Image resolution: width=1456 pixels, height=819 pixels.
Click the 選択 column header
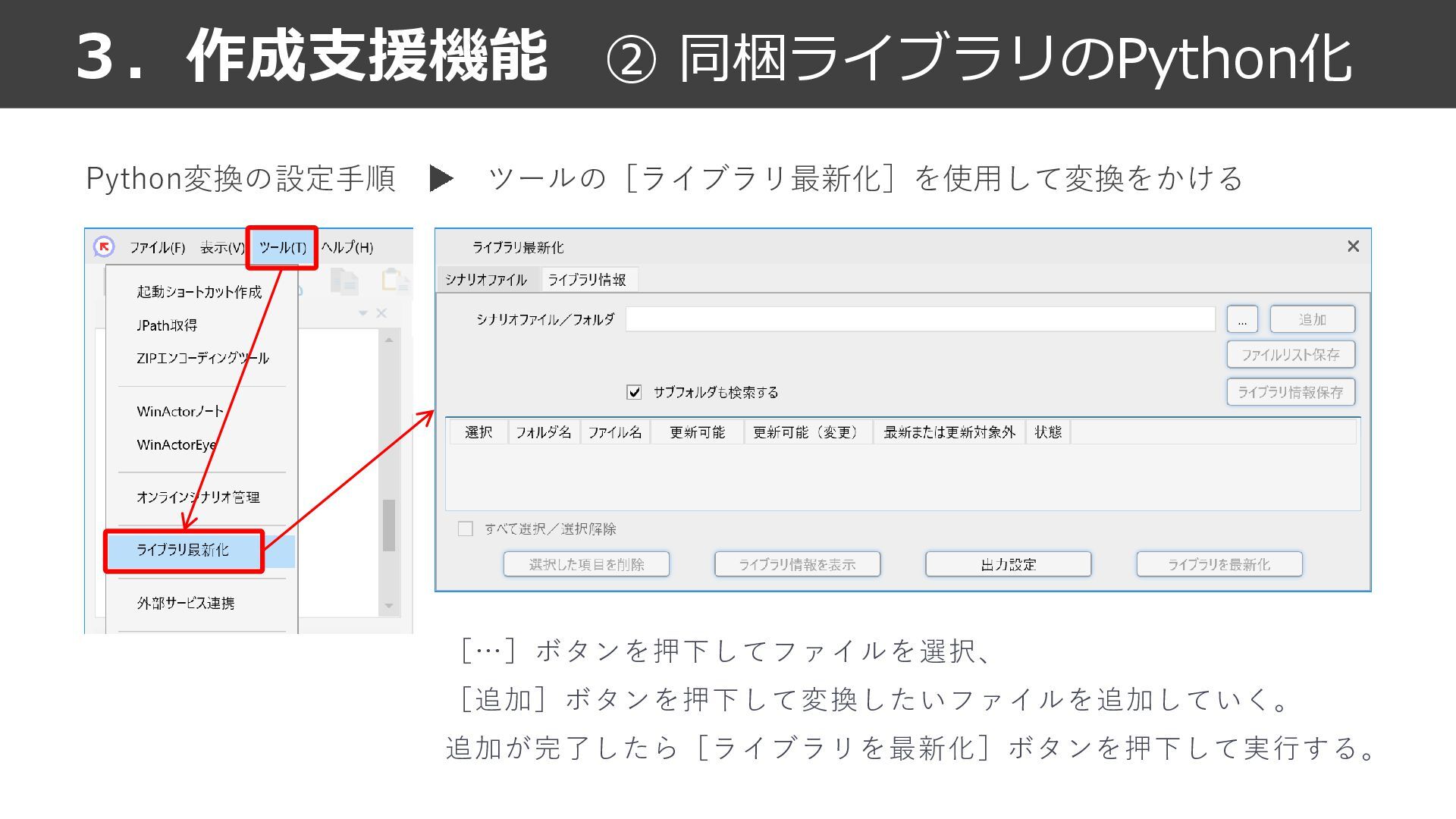[x=479, y=432]
